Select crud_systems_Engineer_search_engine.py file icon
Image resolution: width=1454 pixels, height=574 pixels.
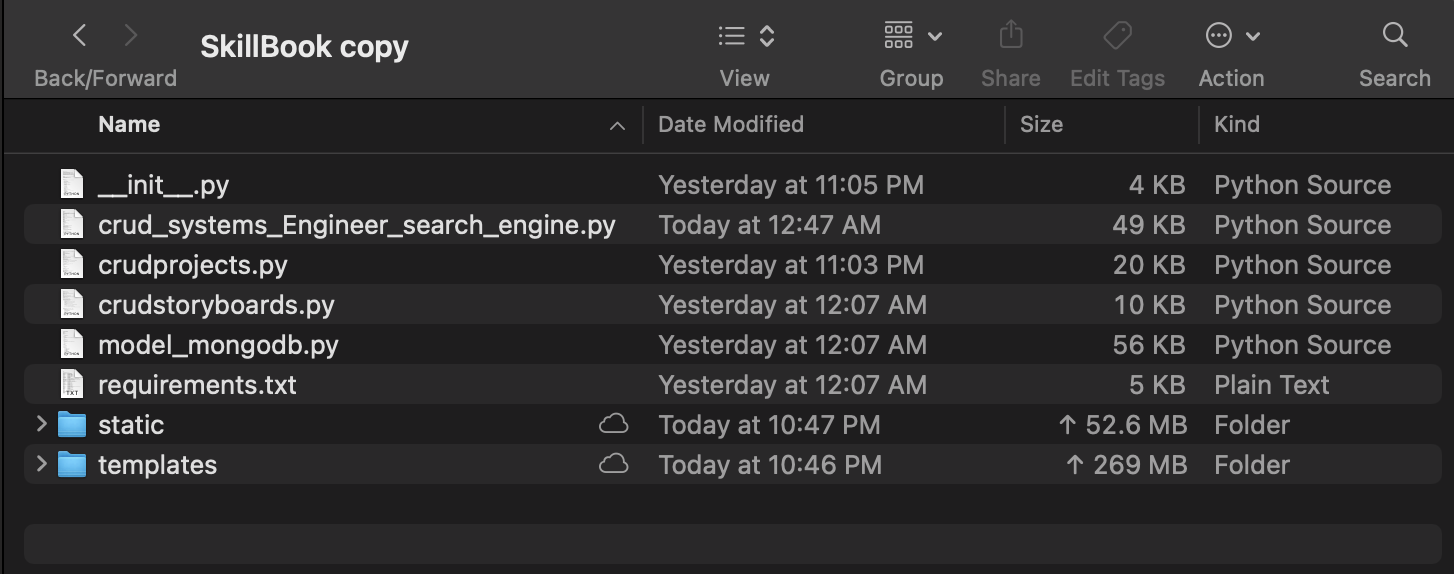pyautogui.click(x=71, y=224)
